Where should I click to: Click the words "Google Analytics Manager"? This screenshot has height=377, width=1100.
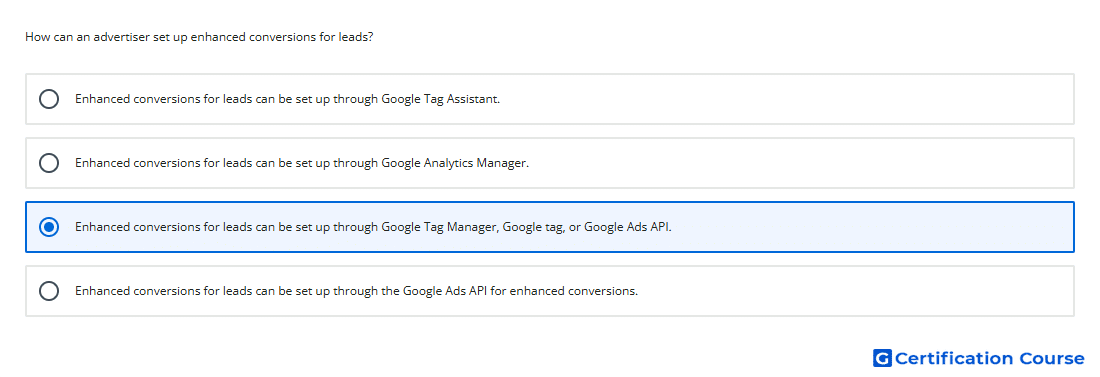(x=455, y=163)
